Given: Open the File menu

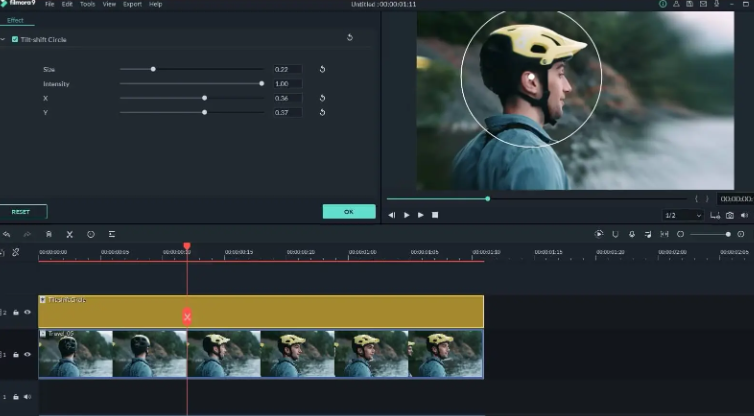Looking at the screenshot, I should [50, 4].
